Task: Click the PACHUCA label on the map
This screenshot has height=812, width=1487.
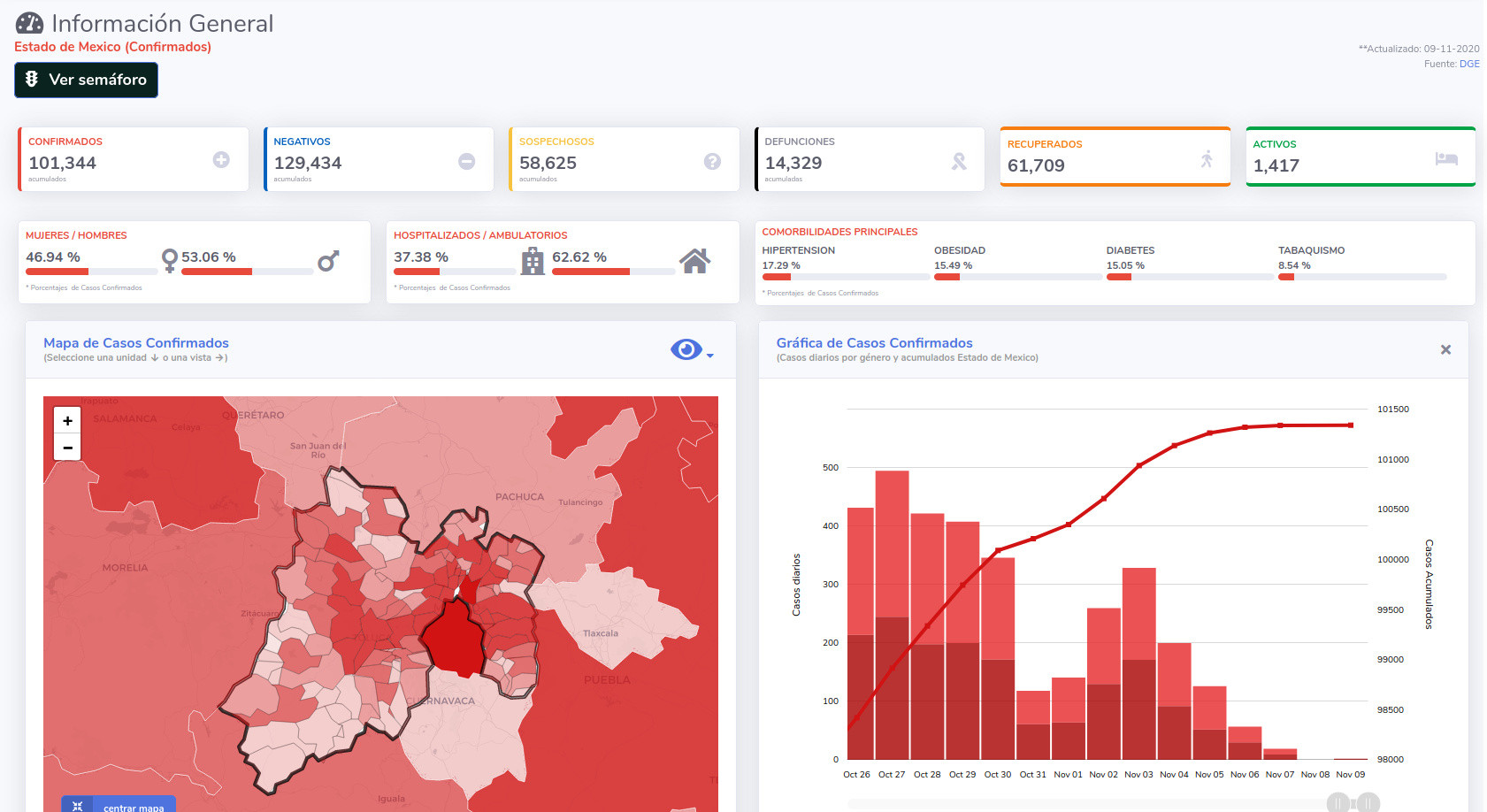Action: [x=520, y=497]
